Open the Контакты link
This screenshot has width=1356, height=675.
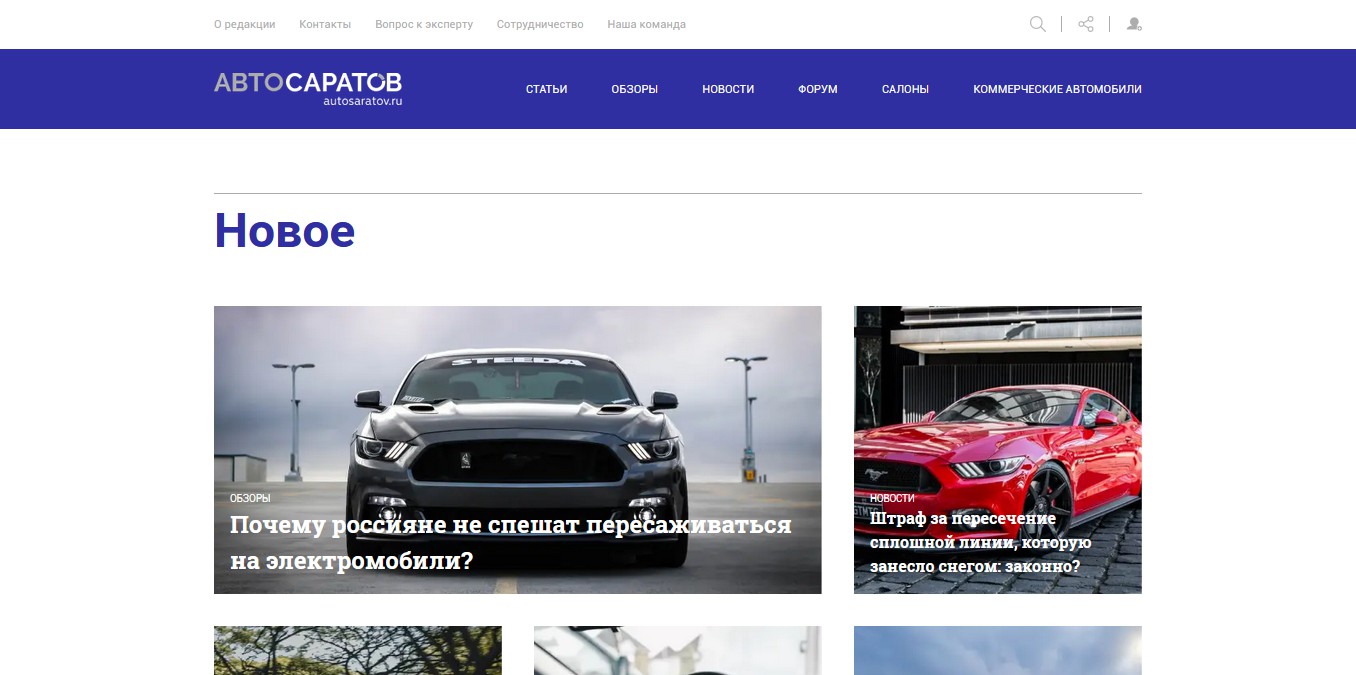tap(325, 24)
